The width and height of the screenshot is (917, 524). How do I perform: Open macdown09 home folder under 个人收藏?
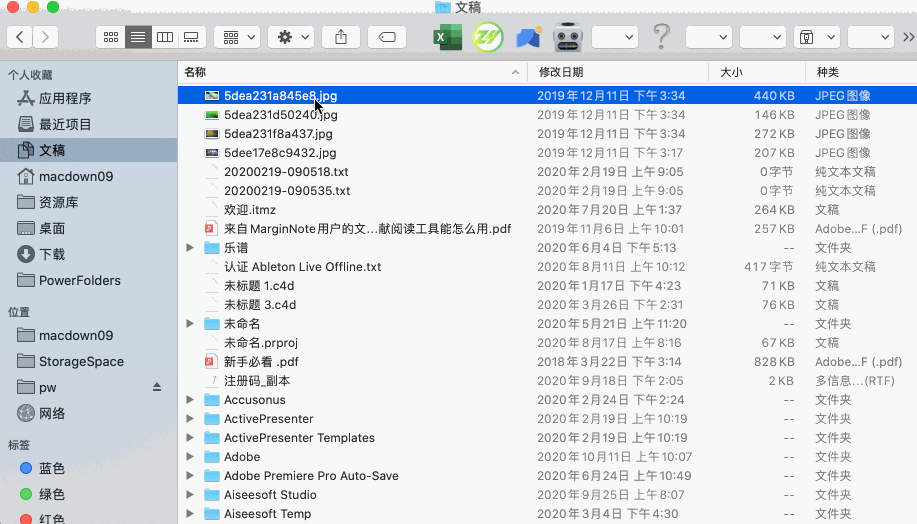tap(89, 176)
